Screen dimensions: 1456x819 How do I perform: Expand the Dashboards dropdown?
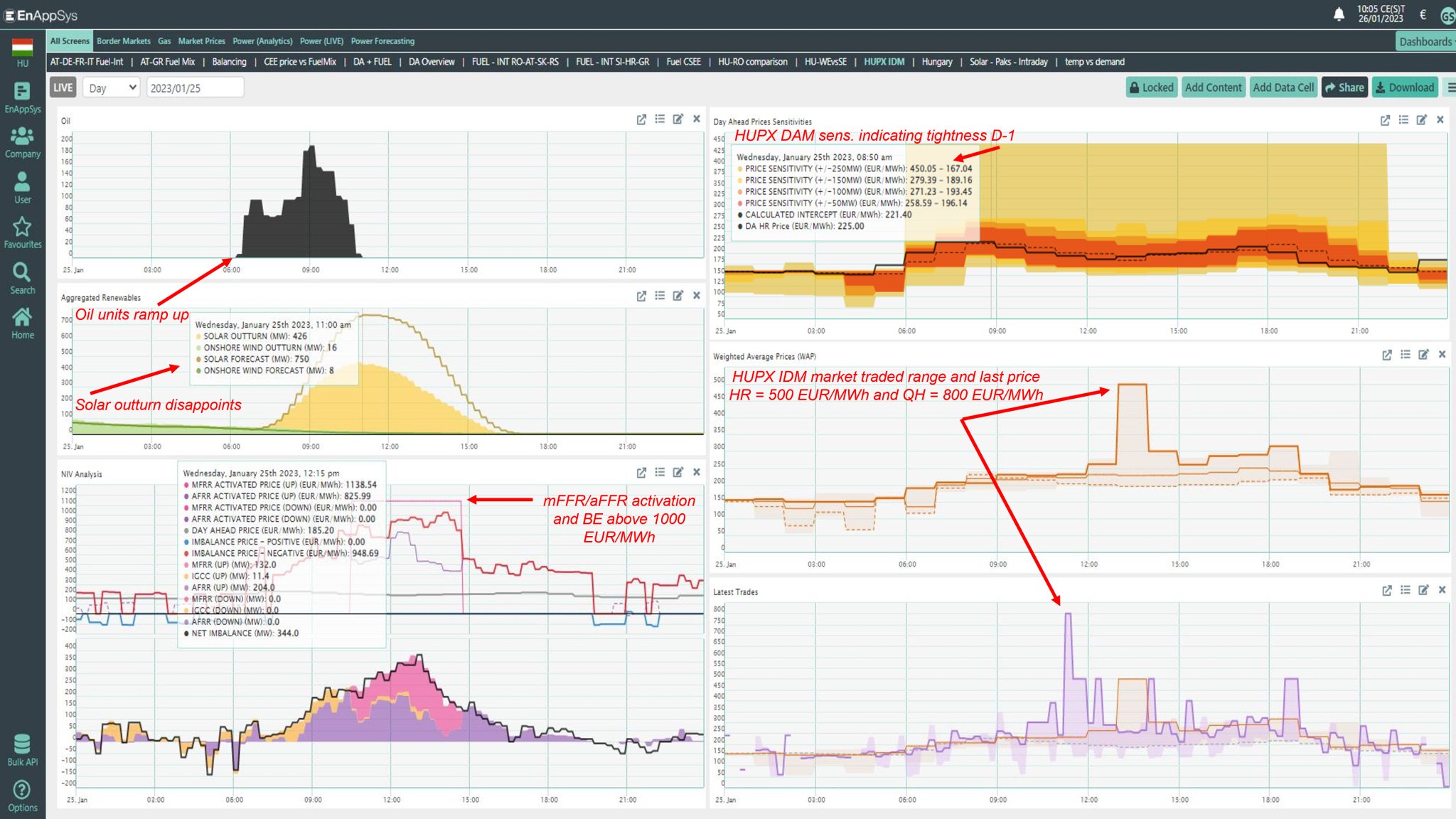[x=1426, y=41]
